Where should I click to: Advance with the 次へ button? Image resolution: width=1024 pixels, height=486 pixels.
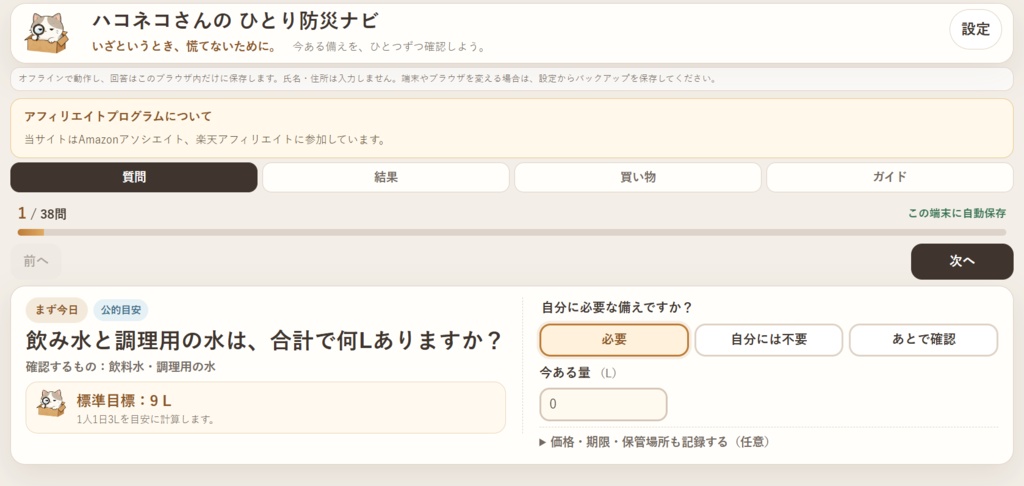click(962, 261)
